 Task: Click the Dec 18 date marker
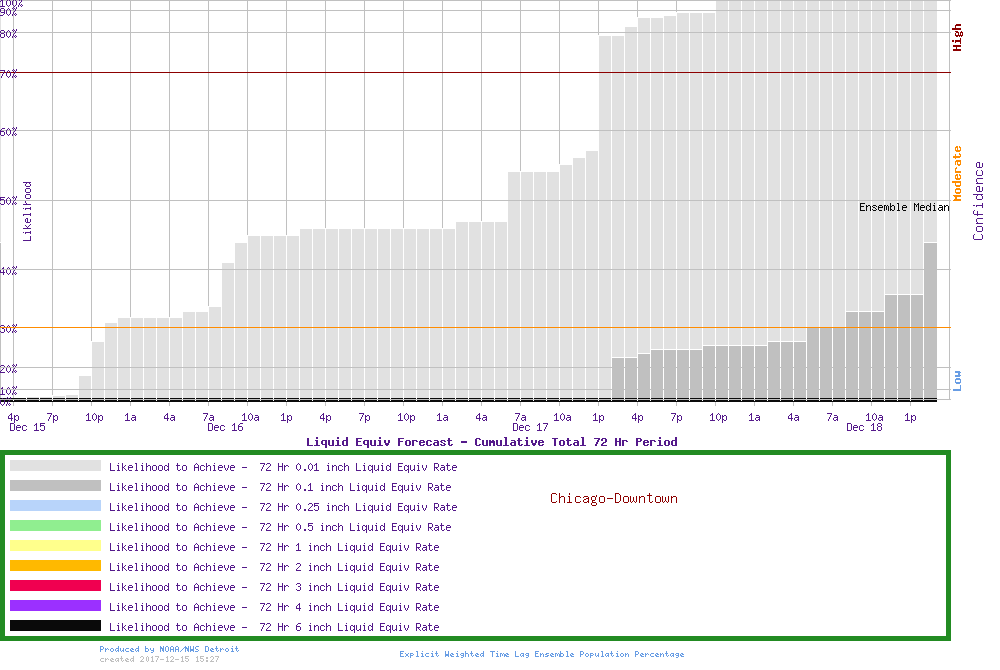(864, 428)
